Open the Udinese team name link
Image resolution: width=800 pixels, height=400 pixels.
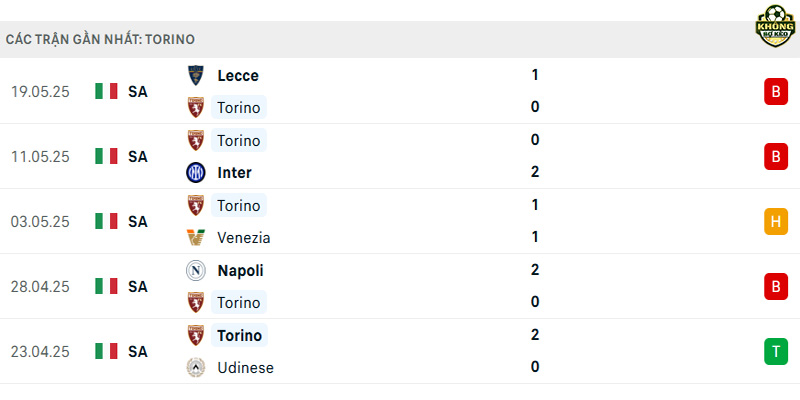point(245,368)
